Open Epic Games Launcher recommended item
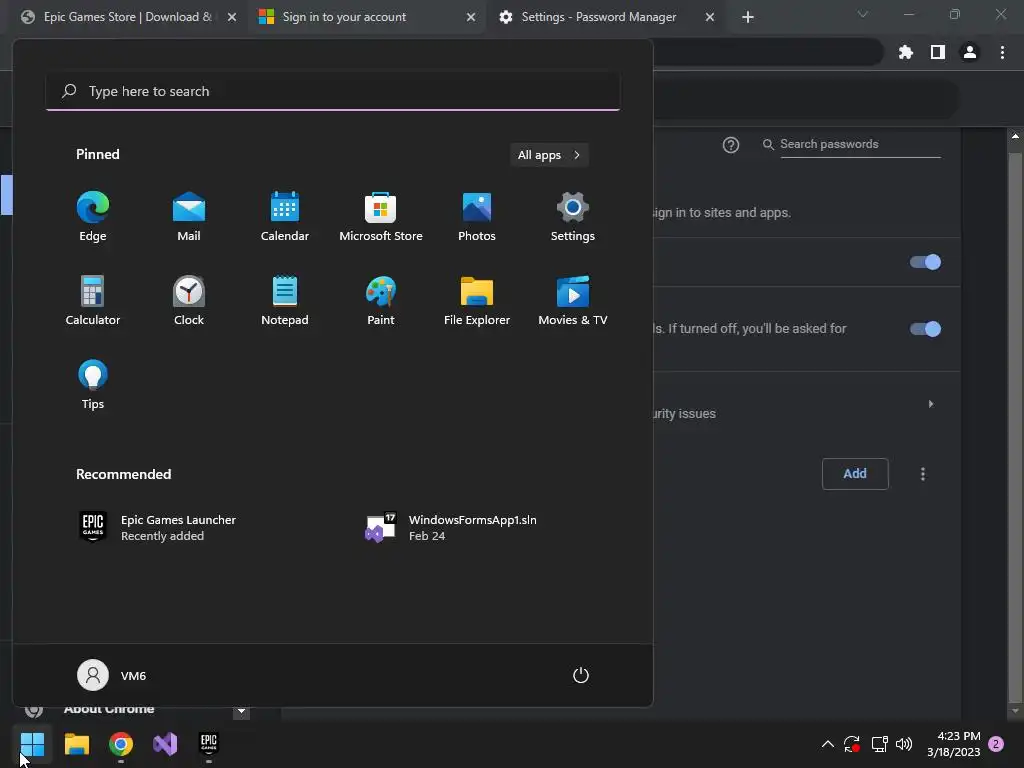This screenshot has height=768, width=1024. point(157,527)
